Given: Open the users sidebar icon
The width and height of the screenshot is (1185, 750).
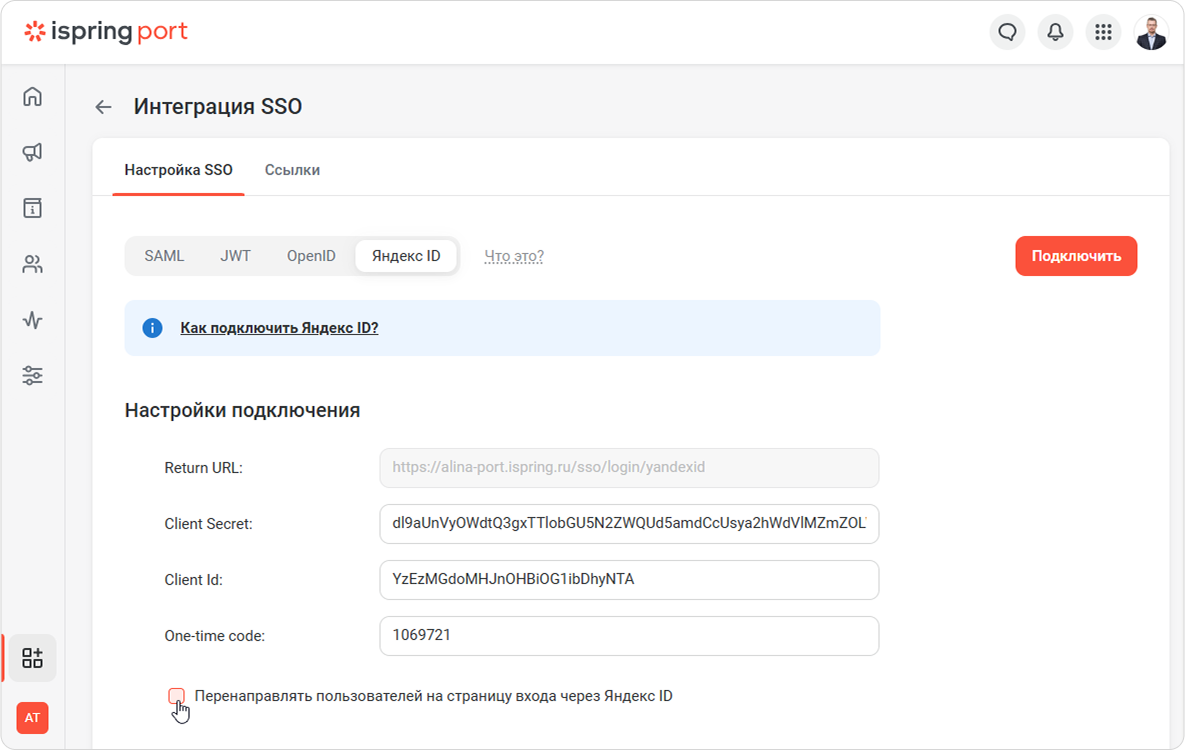Looking at the screenshot, I should tap(32, 264).
